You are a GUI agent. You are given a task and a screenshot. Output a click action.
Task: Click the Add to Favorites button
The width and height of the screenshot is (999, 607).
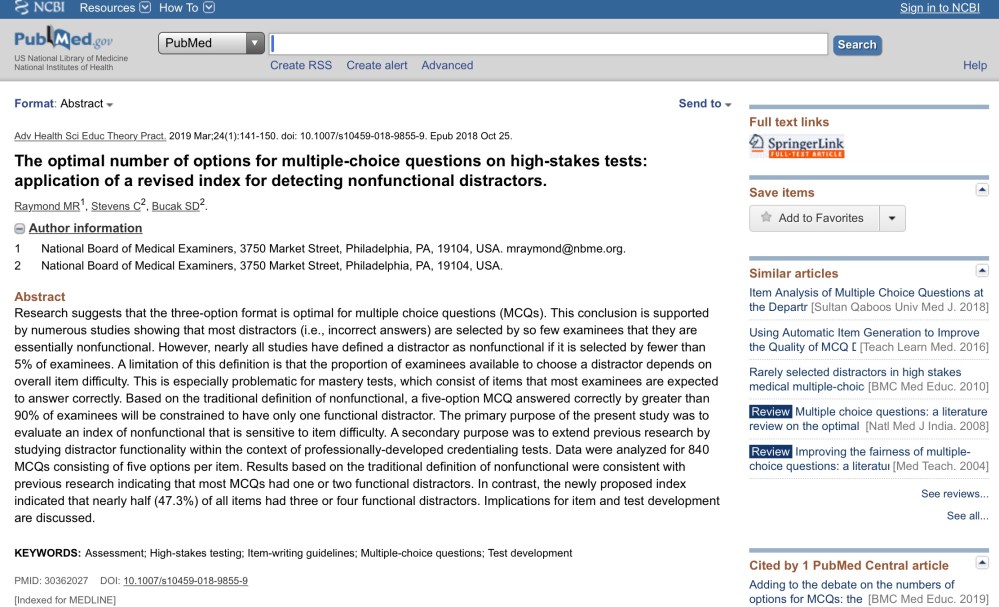[x=814, y=218]
